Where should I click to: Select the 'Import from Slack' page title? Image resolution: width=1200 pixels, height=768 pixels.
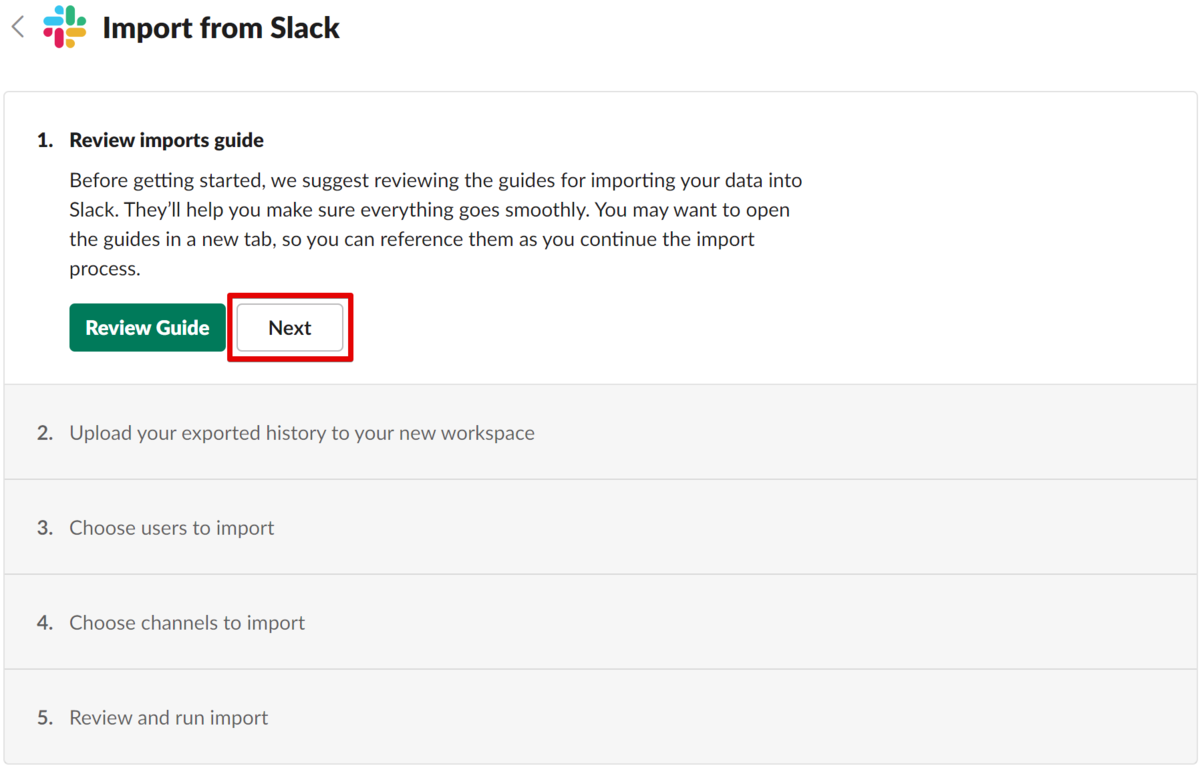221,28
